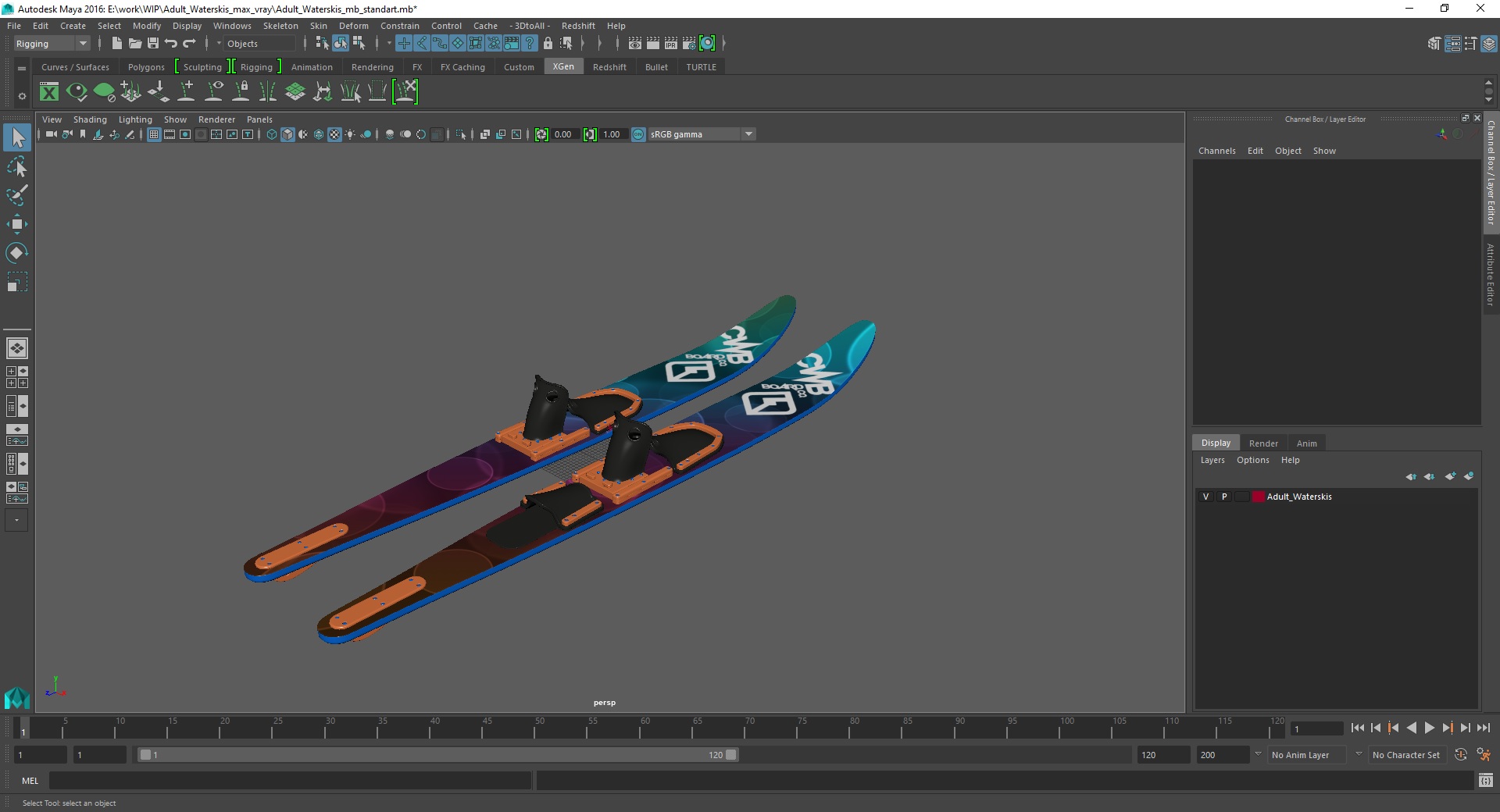Click the XGen preview eye icon on shelf

coord(77,92)
